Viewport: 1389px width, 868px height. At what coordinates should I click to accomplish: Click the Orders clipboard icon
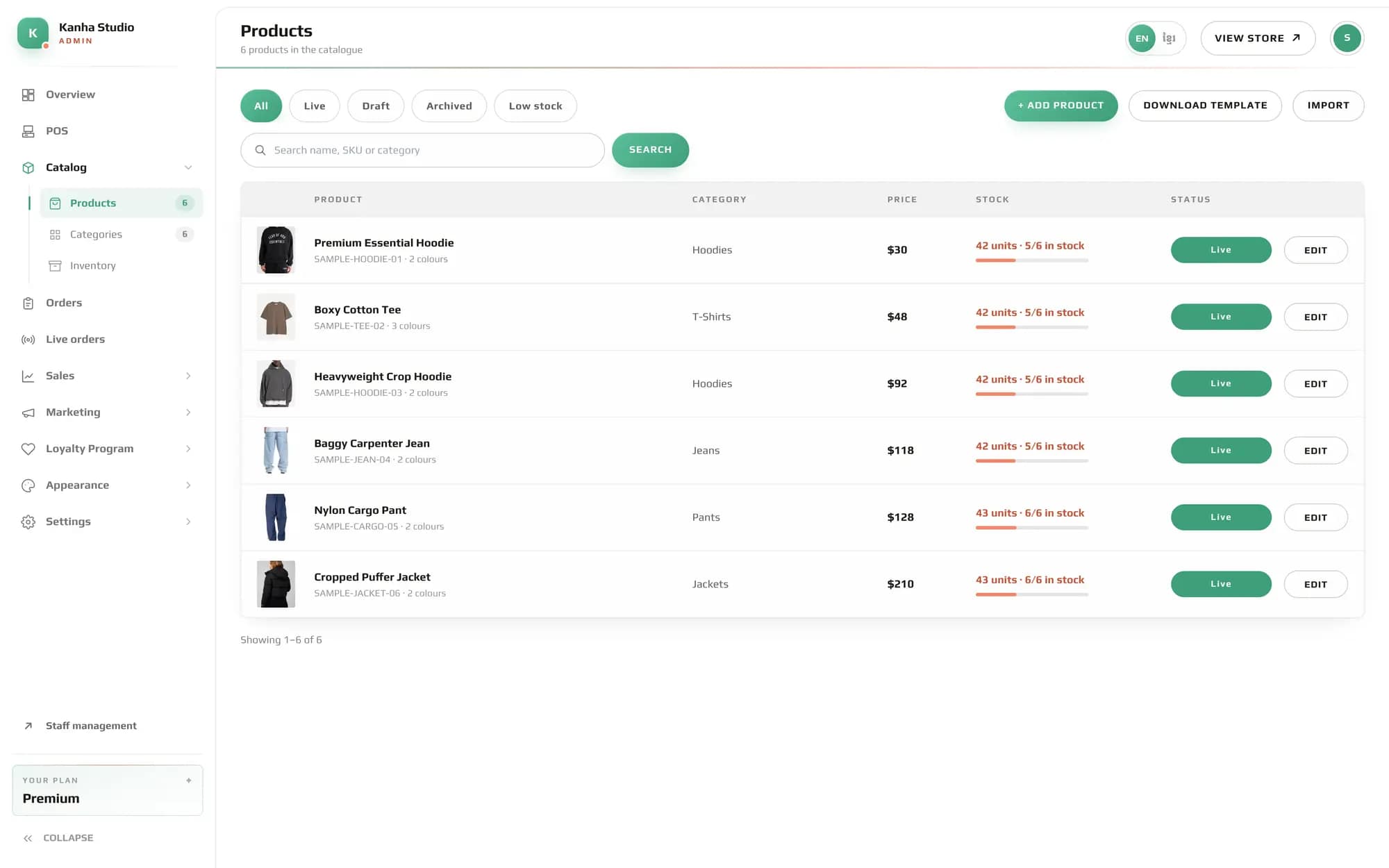coord(28,303)
